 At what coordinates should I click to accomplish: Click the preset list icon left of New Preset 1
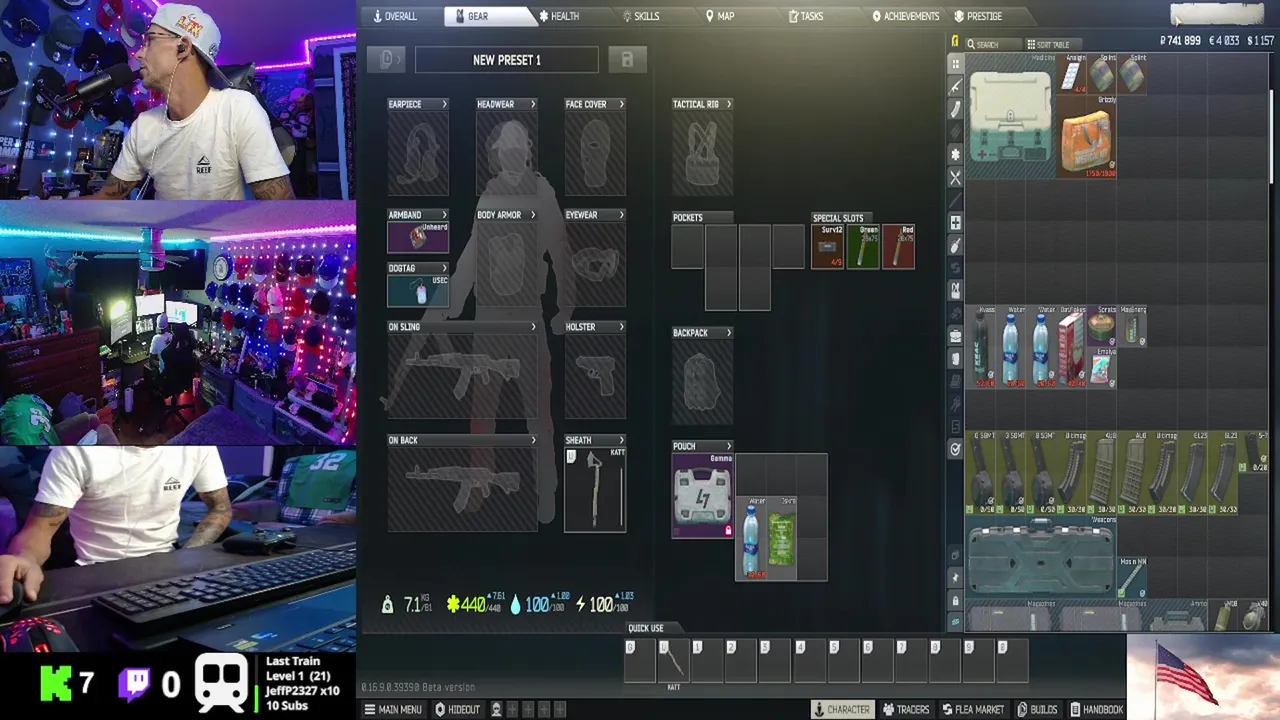pos(387,60)
